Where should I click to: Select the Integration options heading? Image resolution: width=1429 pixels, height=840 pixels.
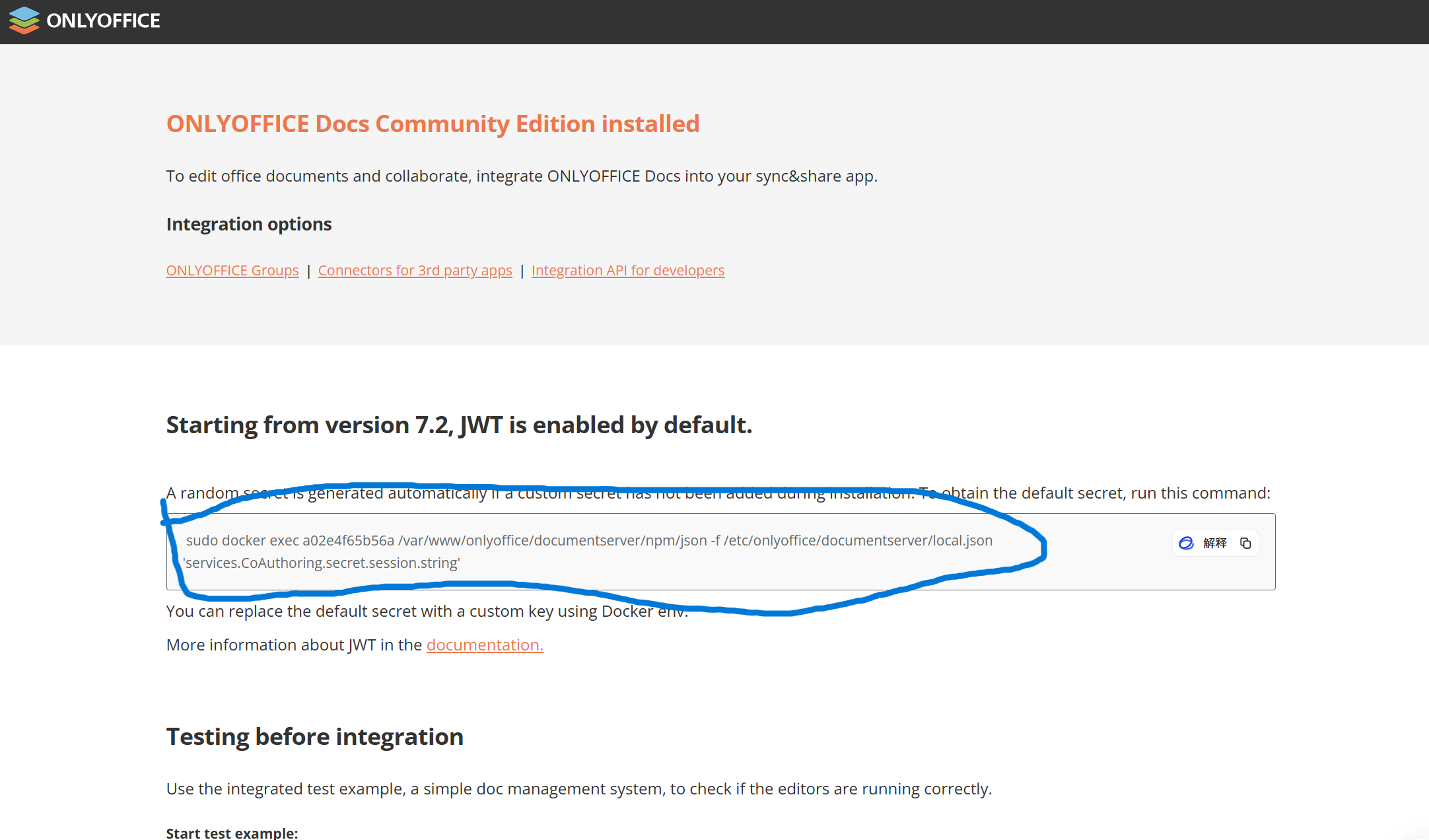tap(248, 224)
